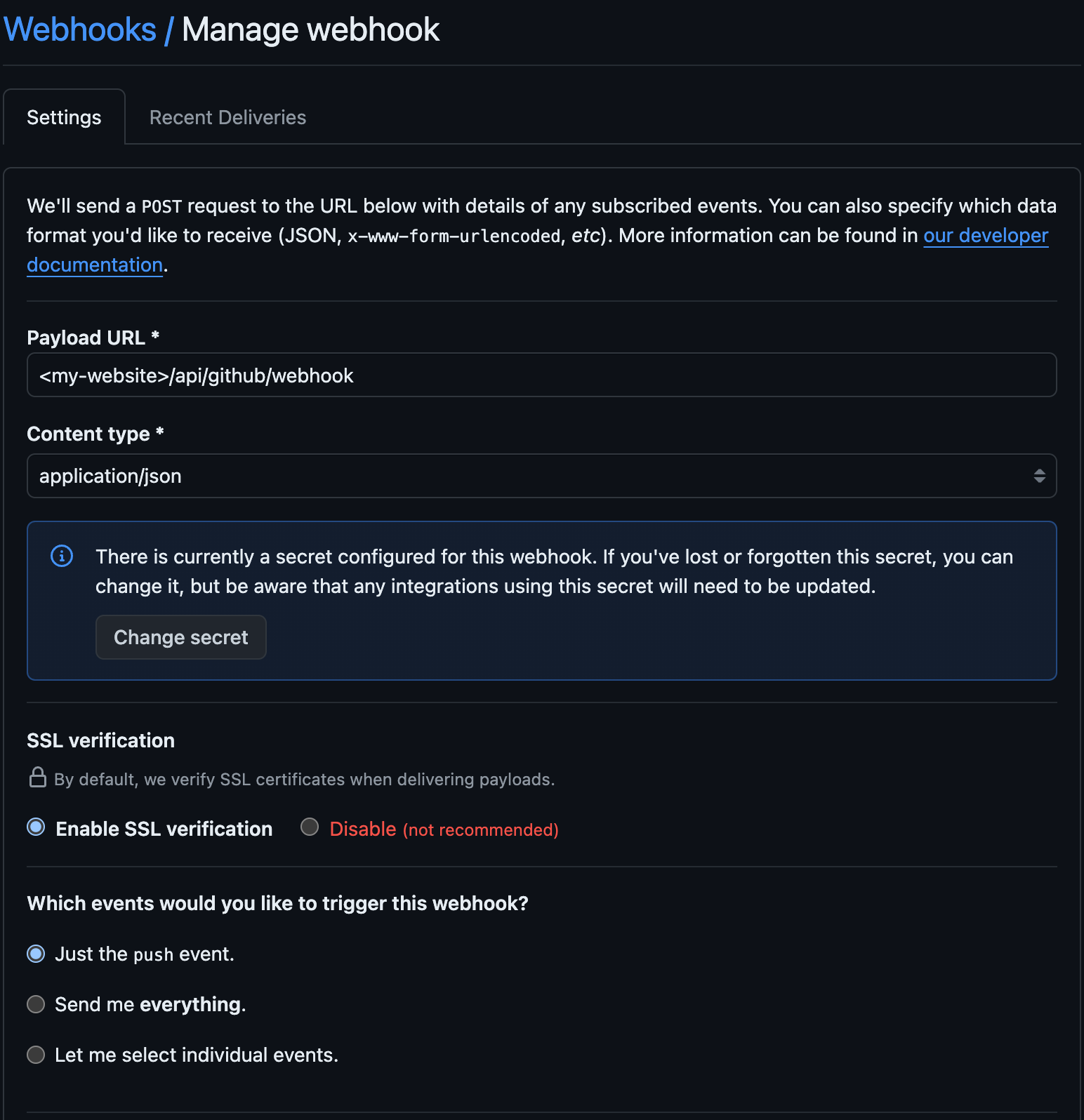Image resolution: width=1084 pixels, height=1120 pixels.
Task: Click the Let me select individual events label
Action: click(197, 1055)
